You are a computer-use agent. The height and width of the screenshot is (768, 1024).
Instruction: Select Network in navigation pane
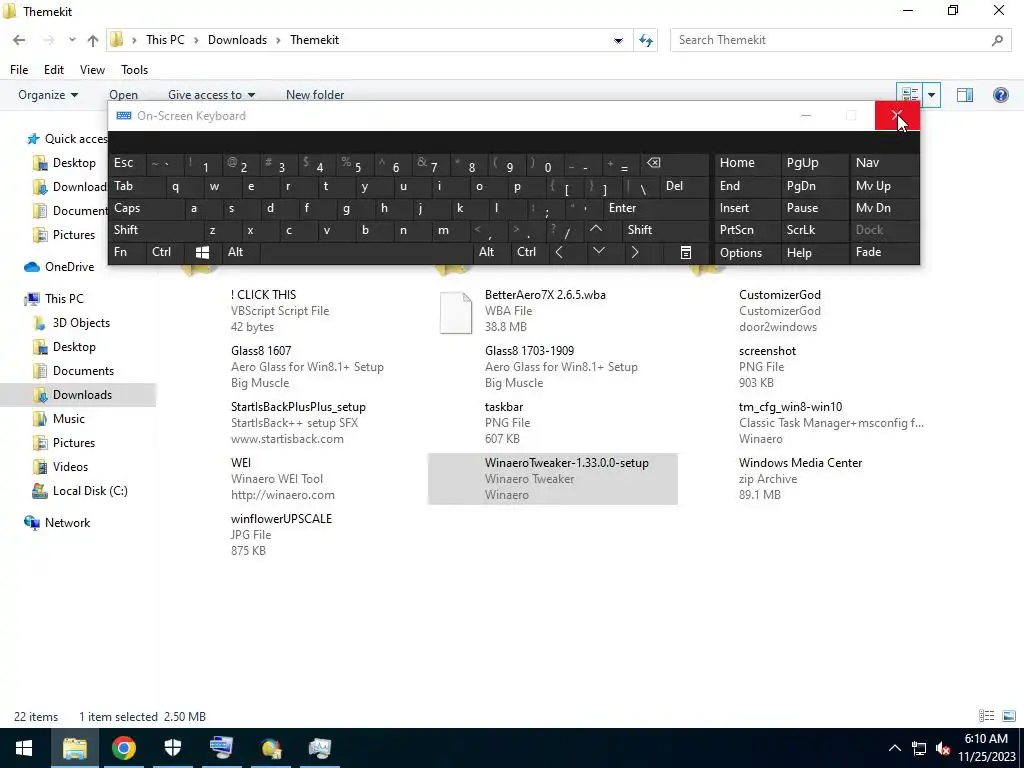[67, 523]
